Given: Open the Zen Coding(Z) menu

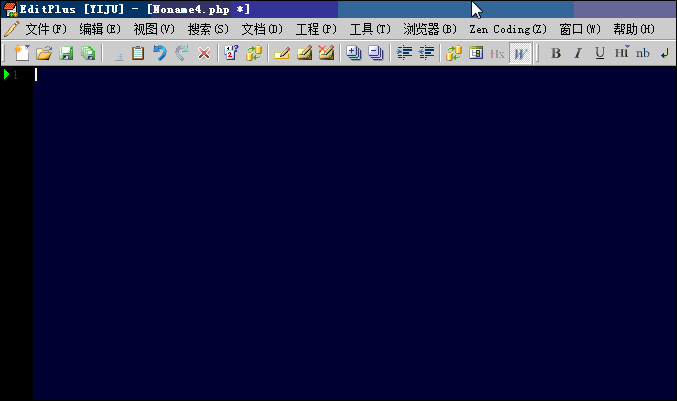Looking at the screenshot, I should (508, 29).
